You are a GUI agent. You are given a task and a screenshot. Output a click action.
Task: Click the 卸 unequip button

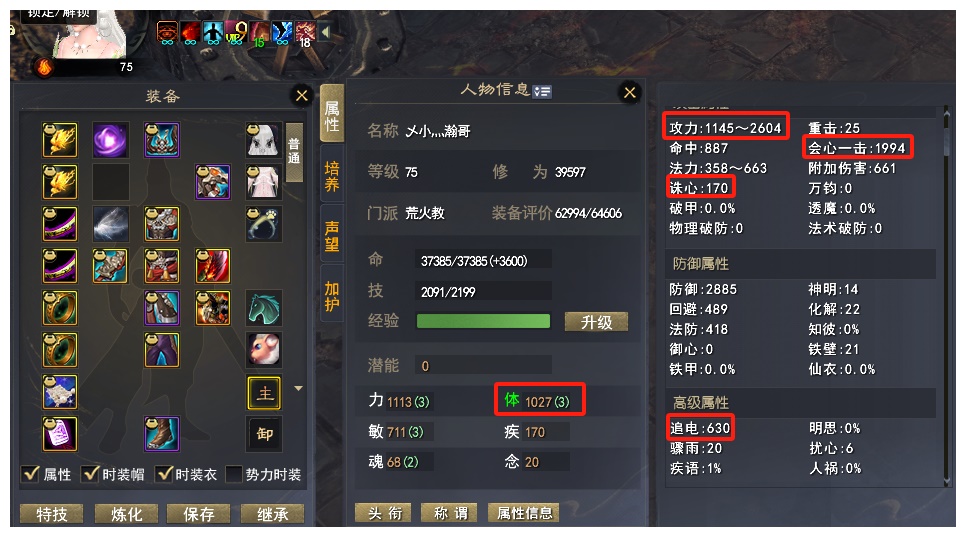click(x=264, y=434)
